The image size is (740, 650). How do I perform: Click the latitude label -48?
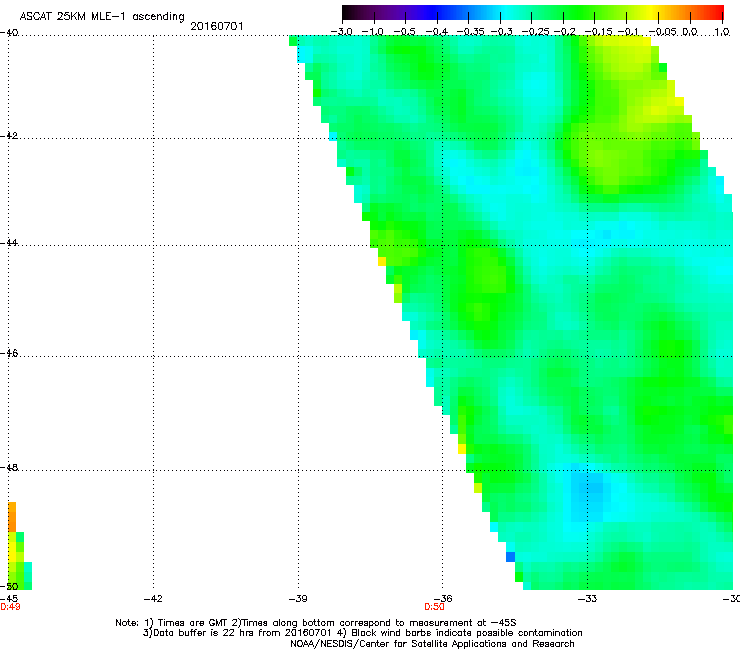[x=9, y=467]
